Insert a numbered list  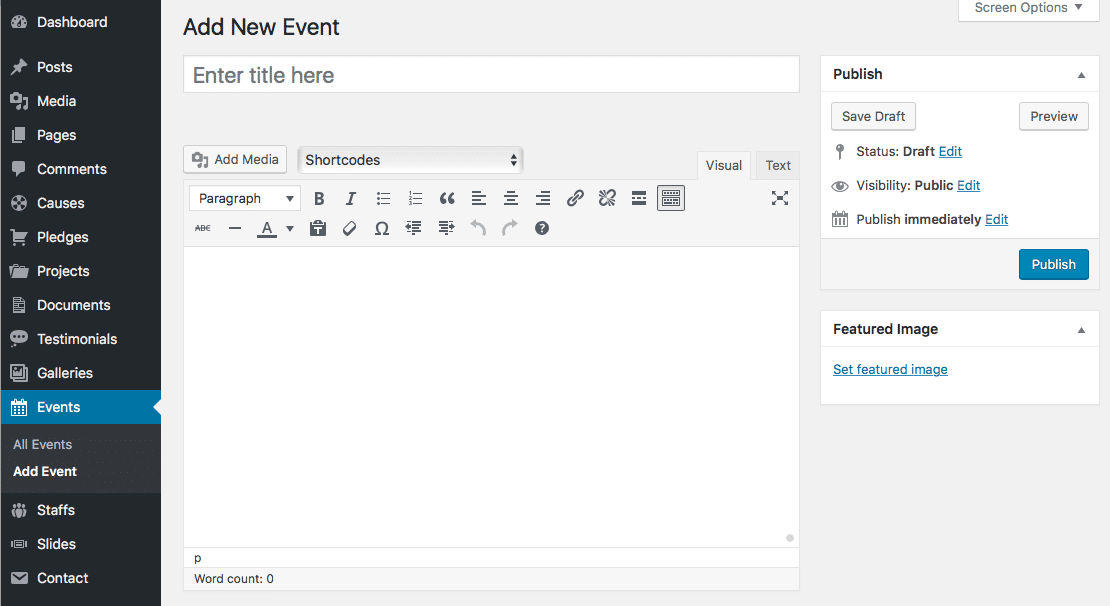click(x=416, y=199)
